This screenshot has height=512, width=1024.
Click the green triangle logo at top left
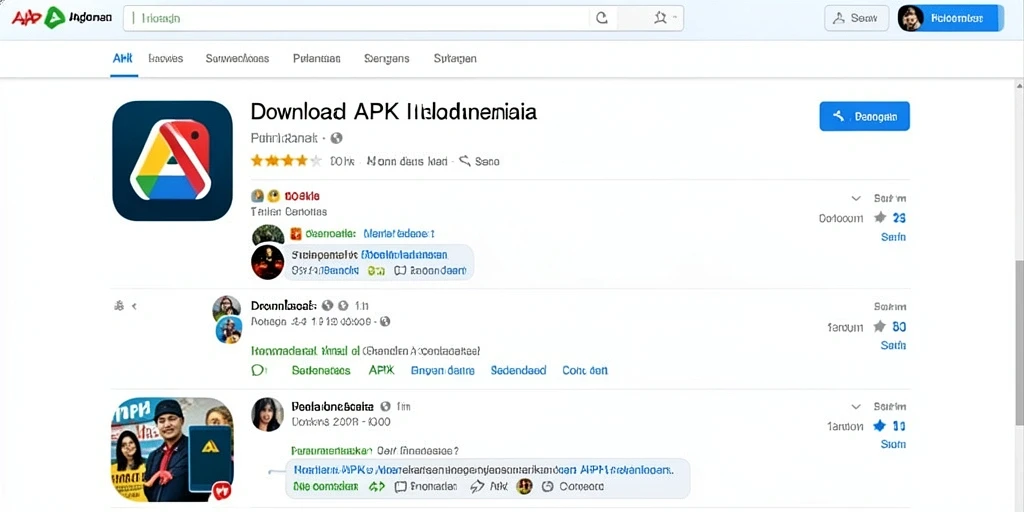(55, 18)
